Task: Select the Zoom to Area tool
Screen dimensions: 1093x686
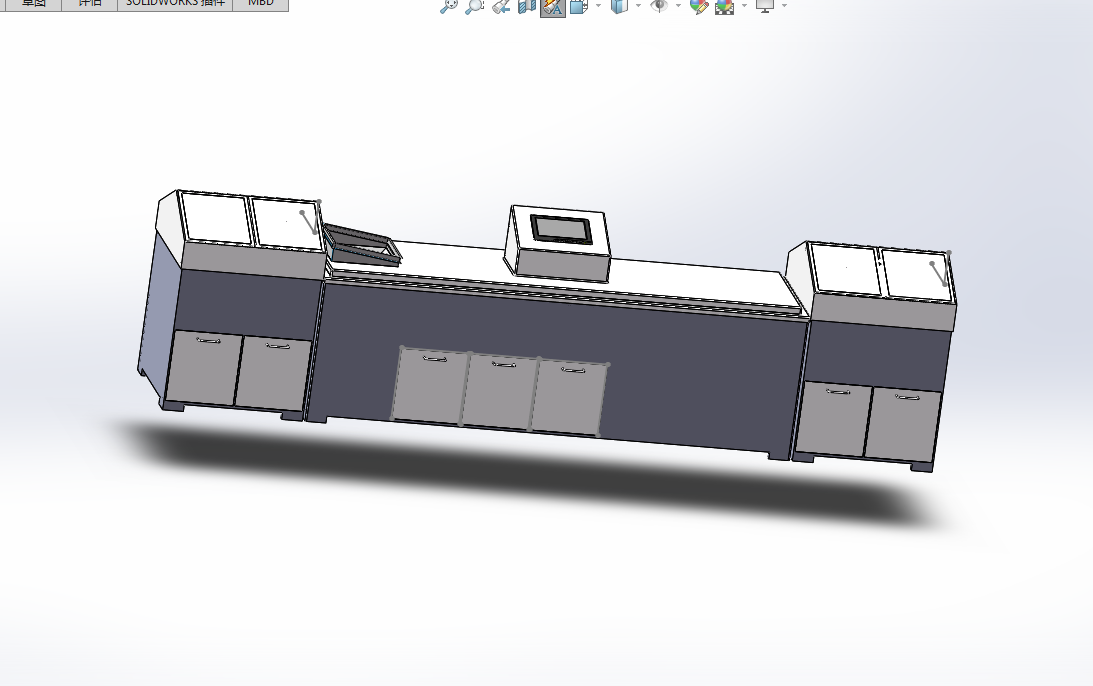Action: [x=475, y=6]
